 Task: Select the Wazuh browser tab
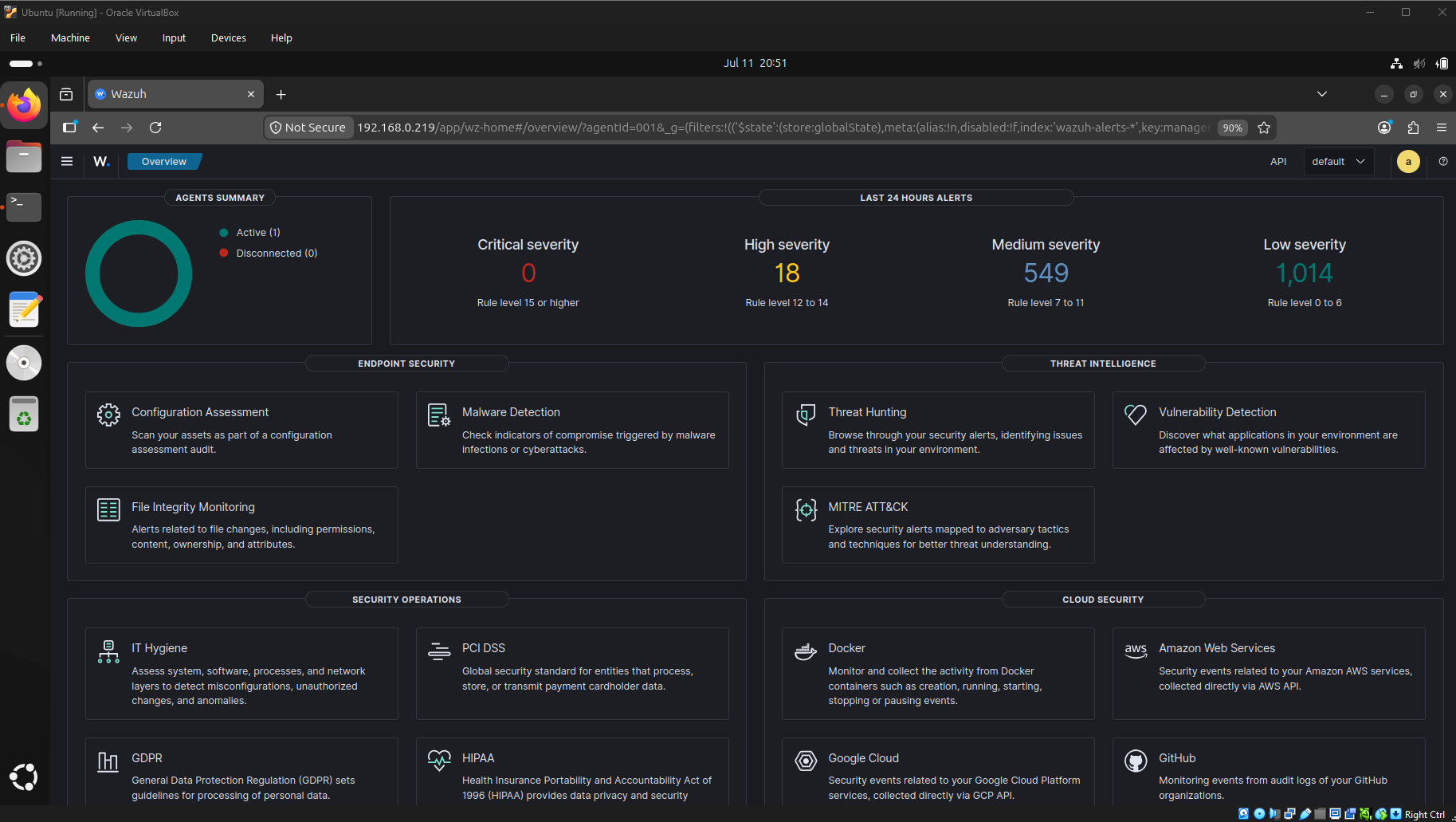[x=175, y=94]
